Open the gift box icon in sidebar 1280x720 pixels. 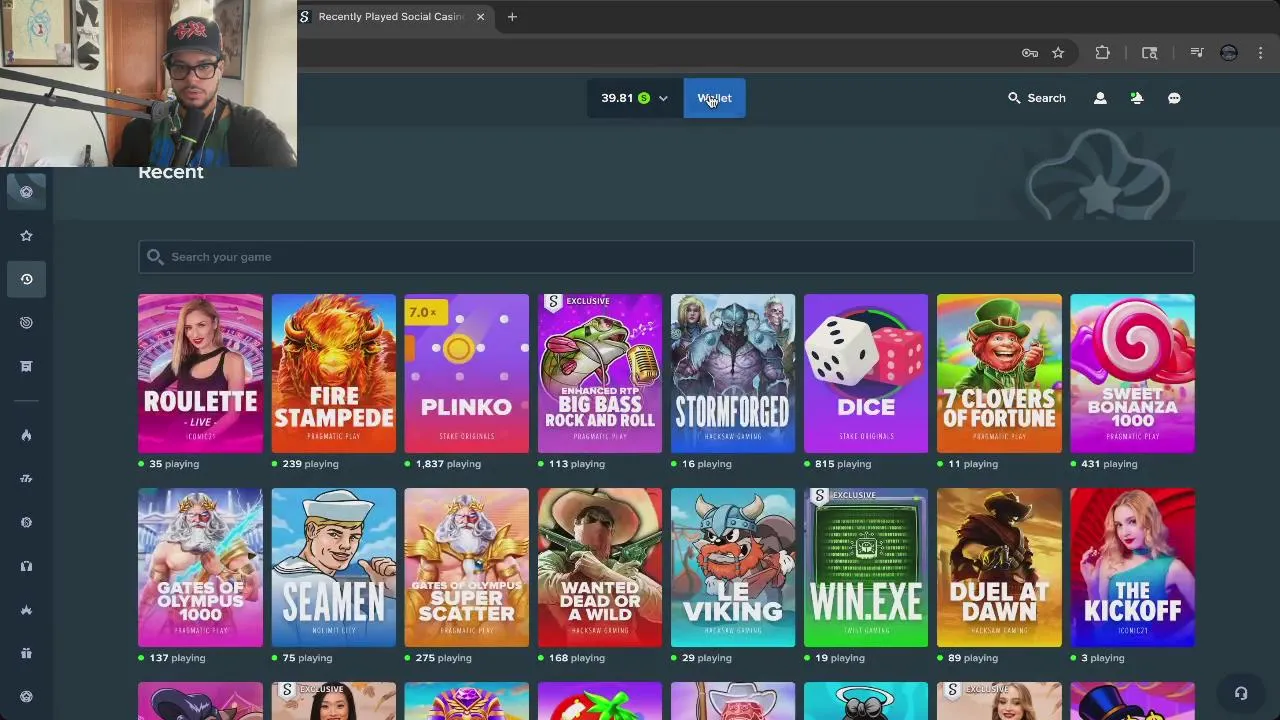coord(26,653)
